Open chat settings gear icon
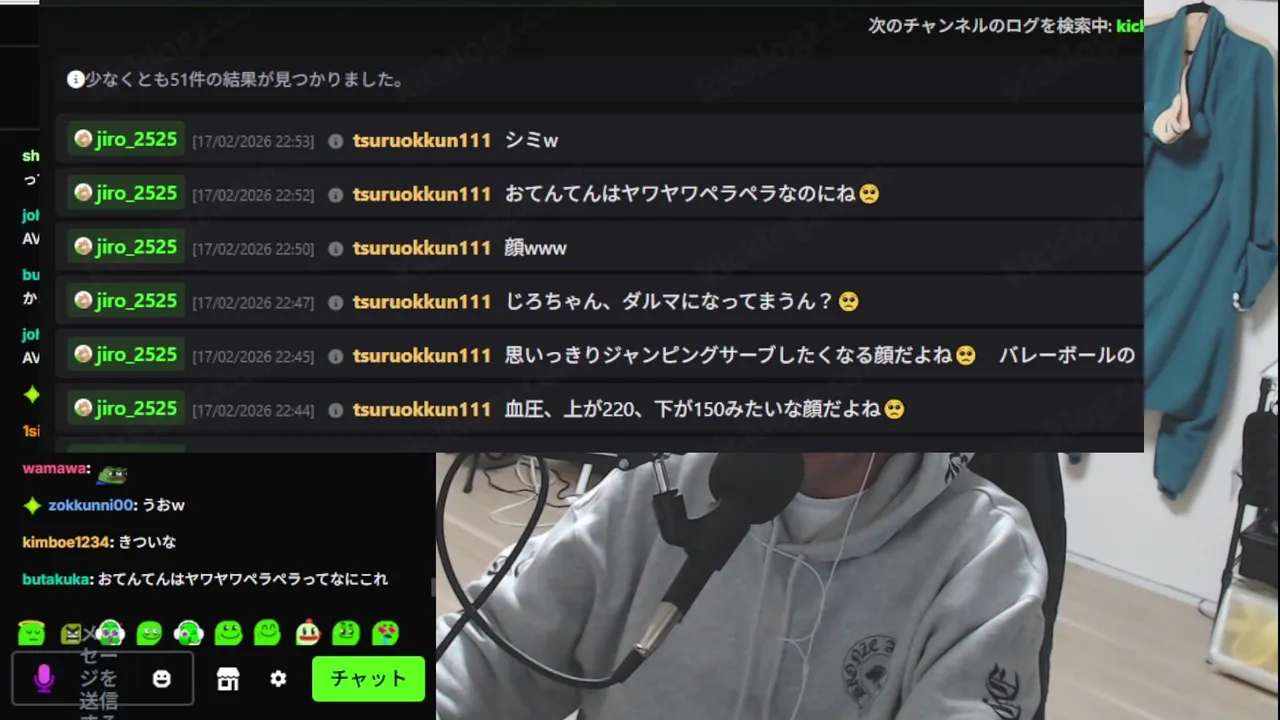1280x720 pixels. pos(278,679)
